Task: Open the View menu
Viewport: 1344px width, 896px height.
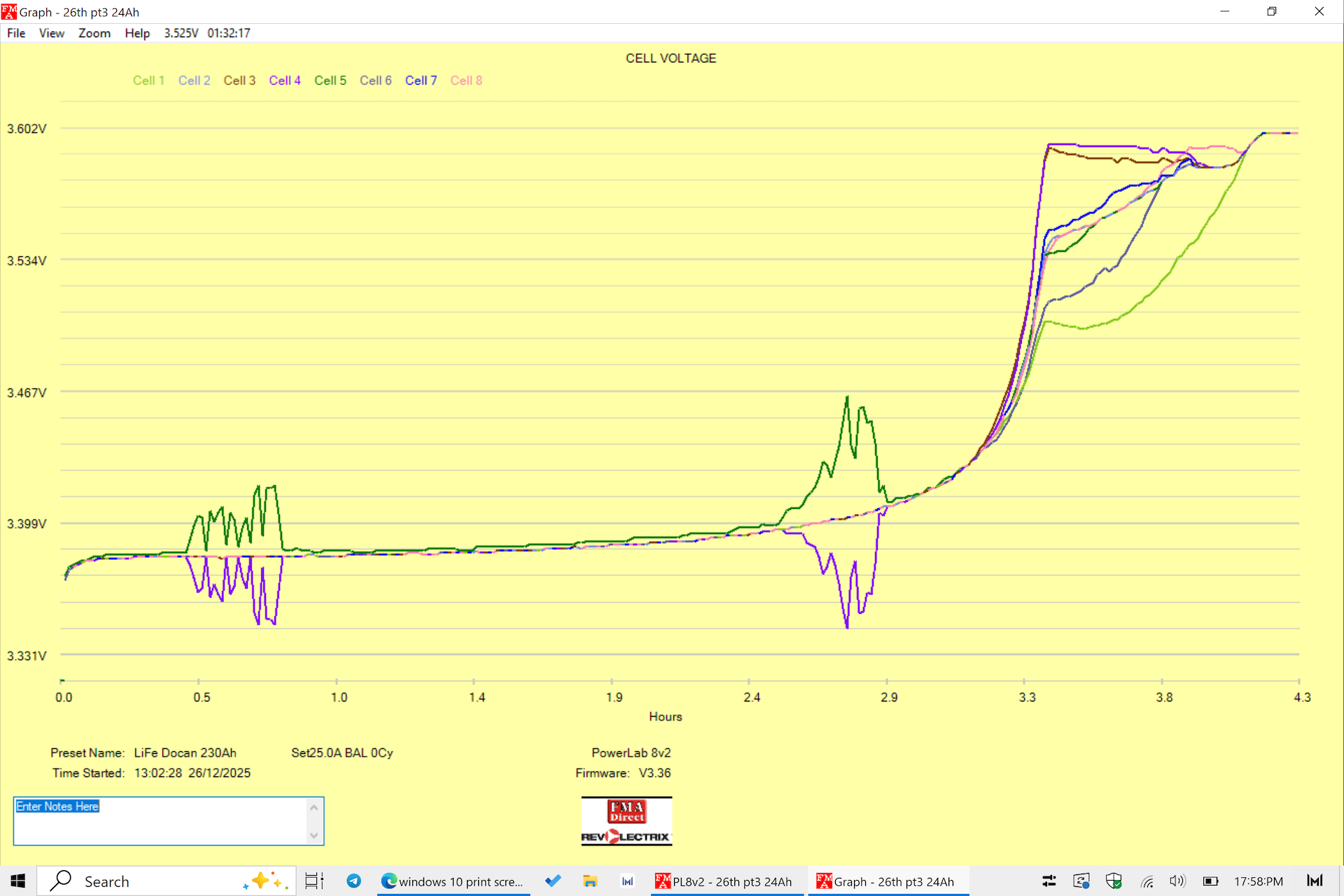Action: point(51,33)
